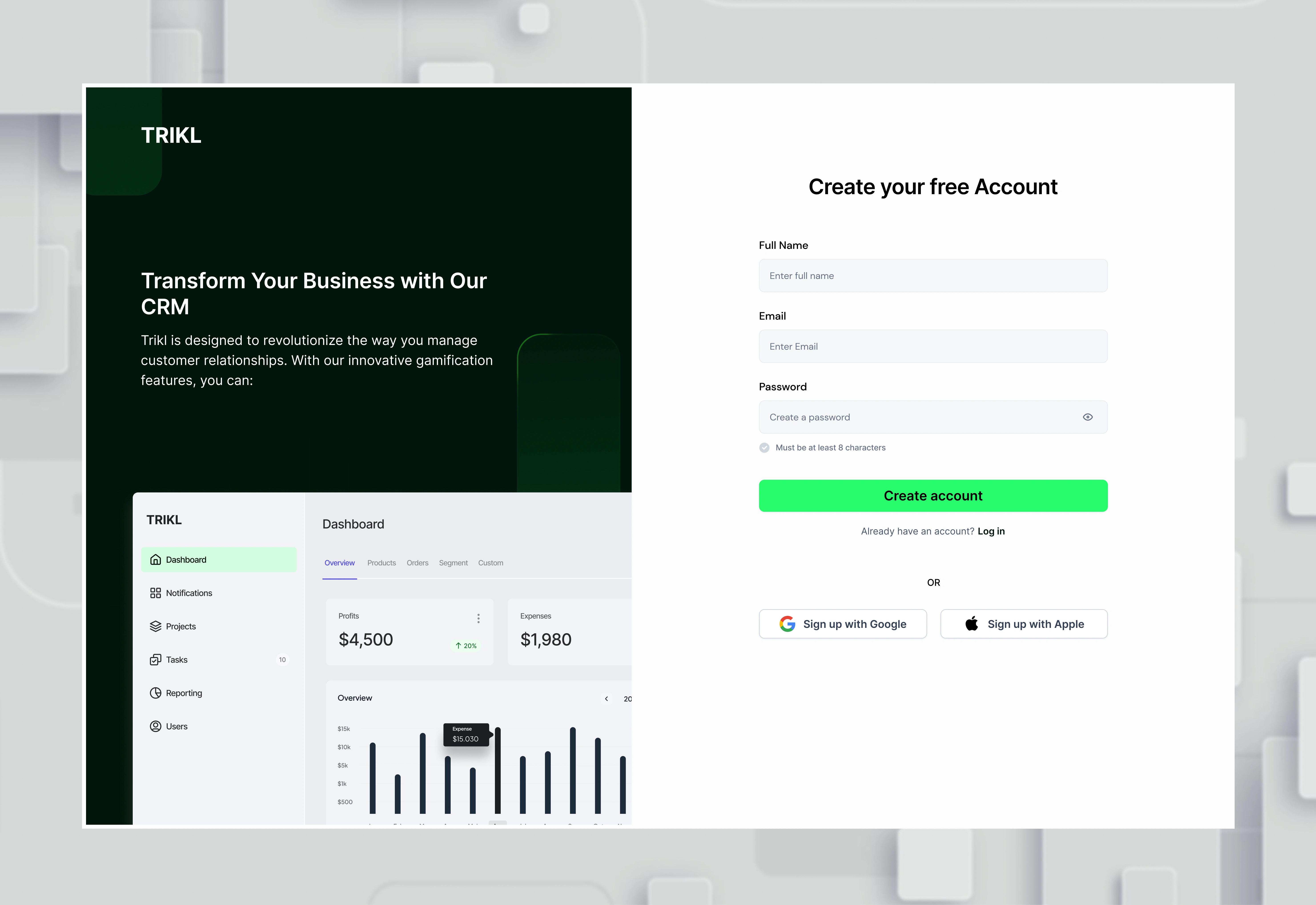Click the Dashboard page heading

pyautogui.click(x=353, y=524)
